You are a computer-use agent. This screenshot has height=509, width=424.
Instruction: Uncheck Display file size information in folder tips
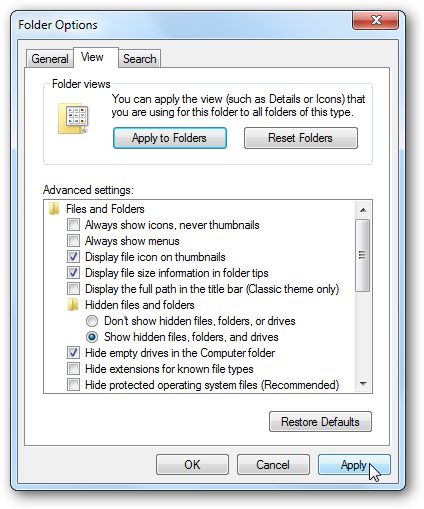[73, 273]
